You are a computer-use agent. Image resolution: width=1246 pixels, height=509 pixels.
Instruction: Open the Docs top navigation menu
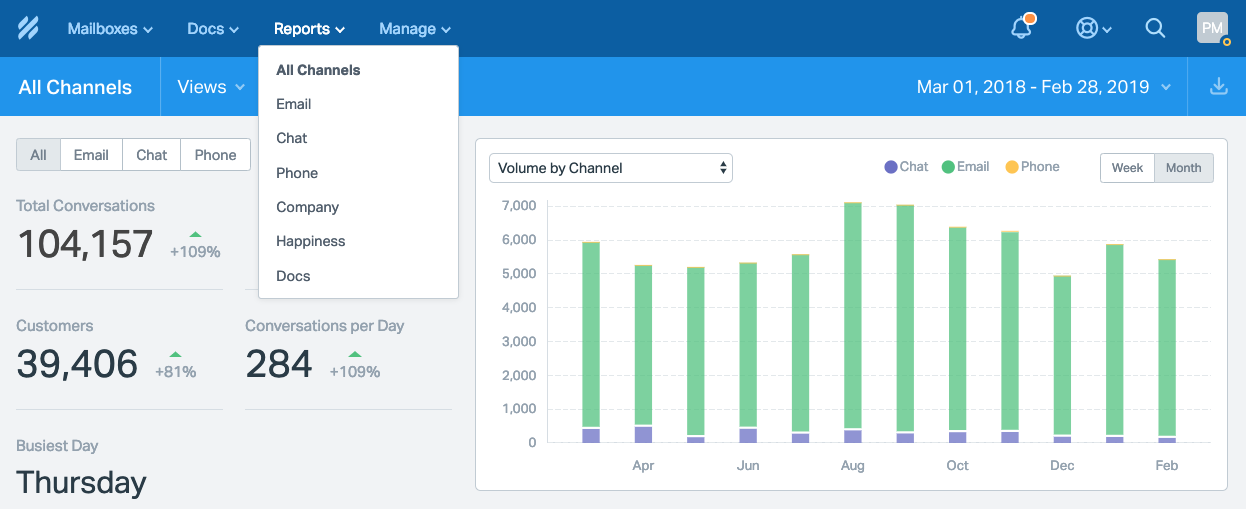coord(213,29)
